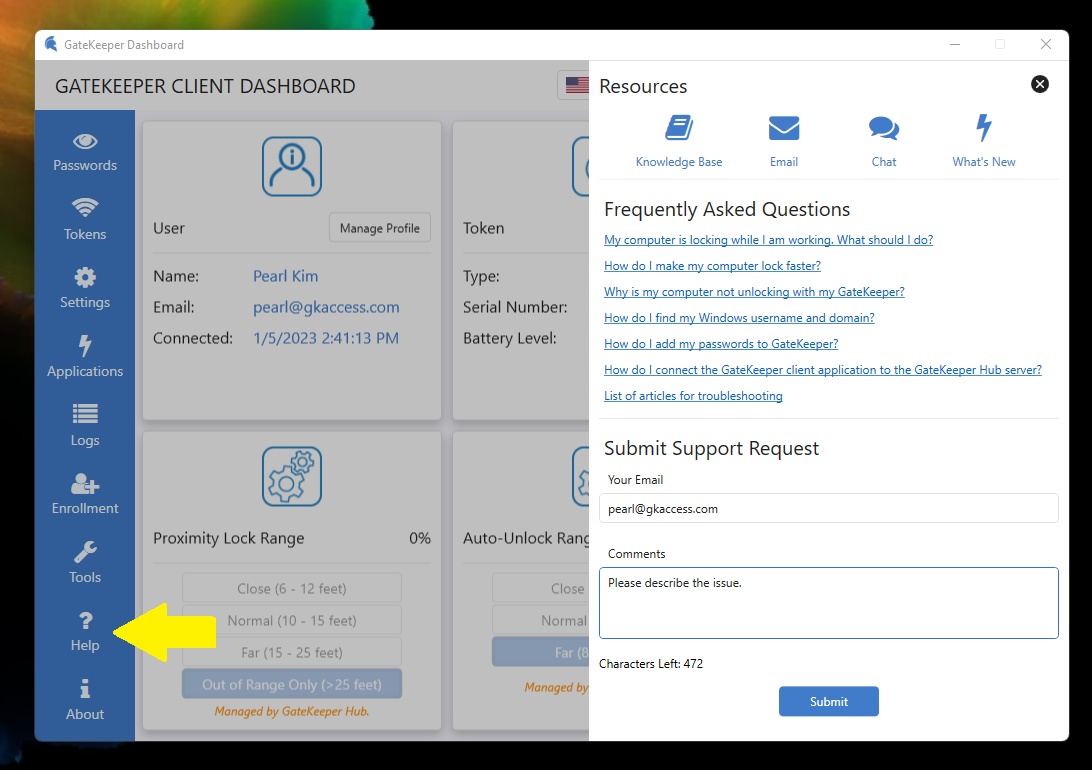Start a Chat with support
This screenshot has width=1092, height=770.
tap(884, 141)
